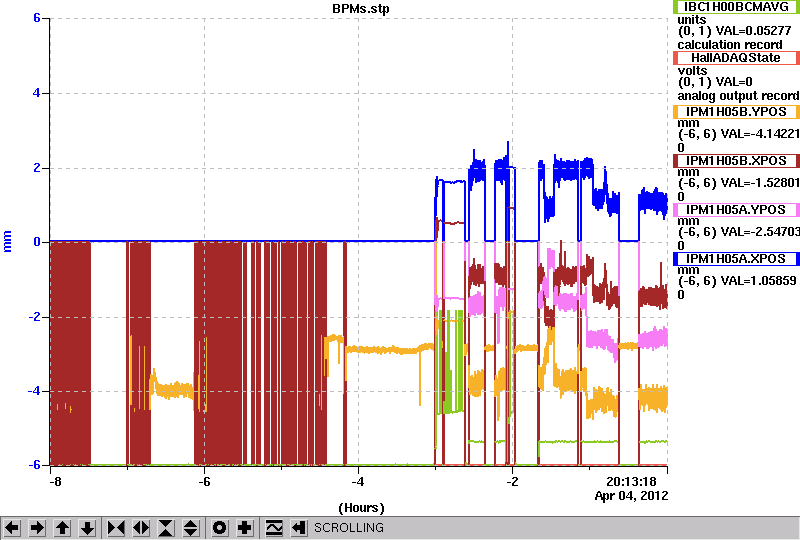Image resolution: width=800 pixels, height=540 pixels.
Task: Click the VAL=-2.54703 reading in legend
Action: point(760,232)
